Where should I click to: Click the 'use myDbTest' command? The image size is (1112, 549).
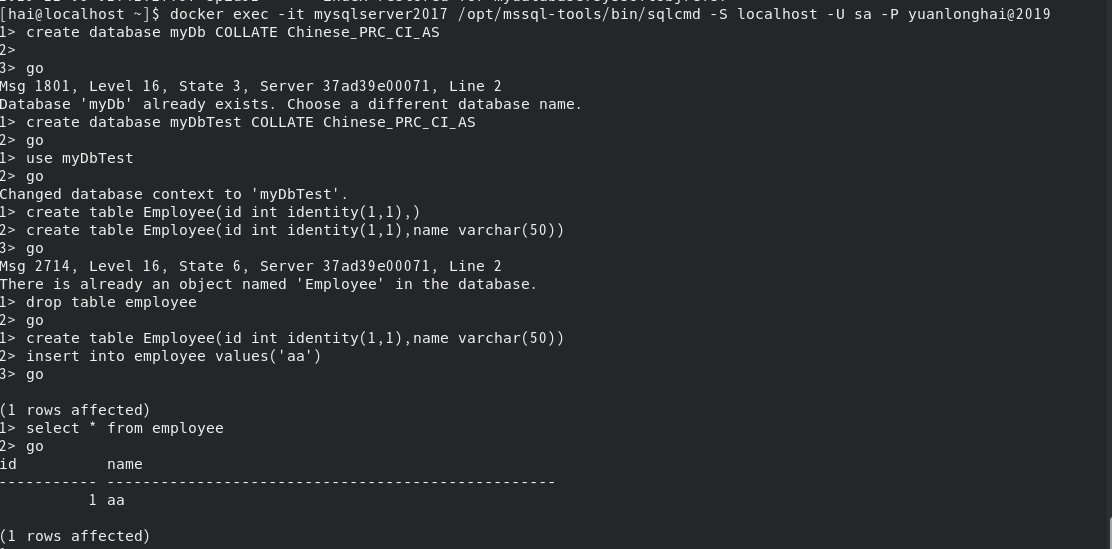pyautogui.click(x=79, y=158)
